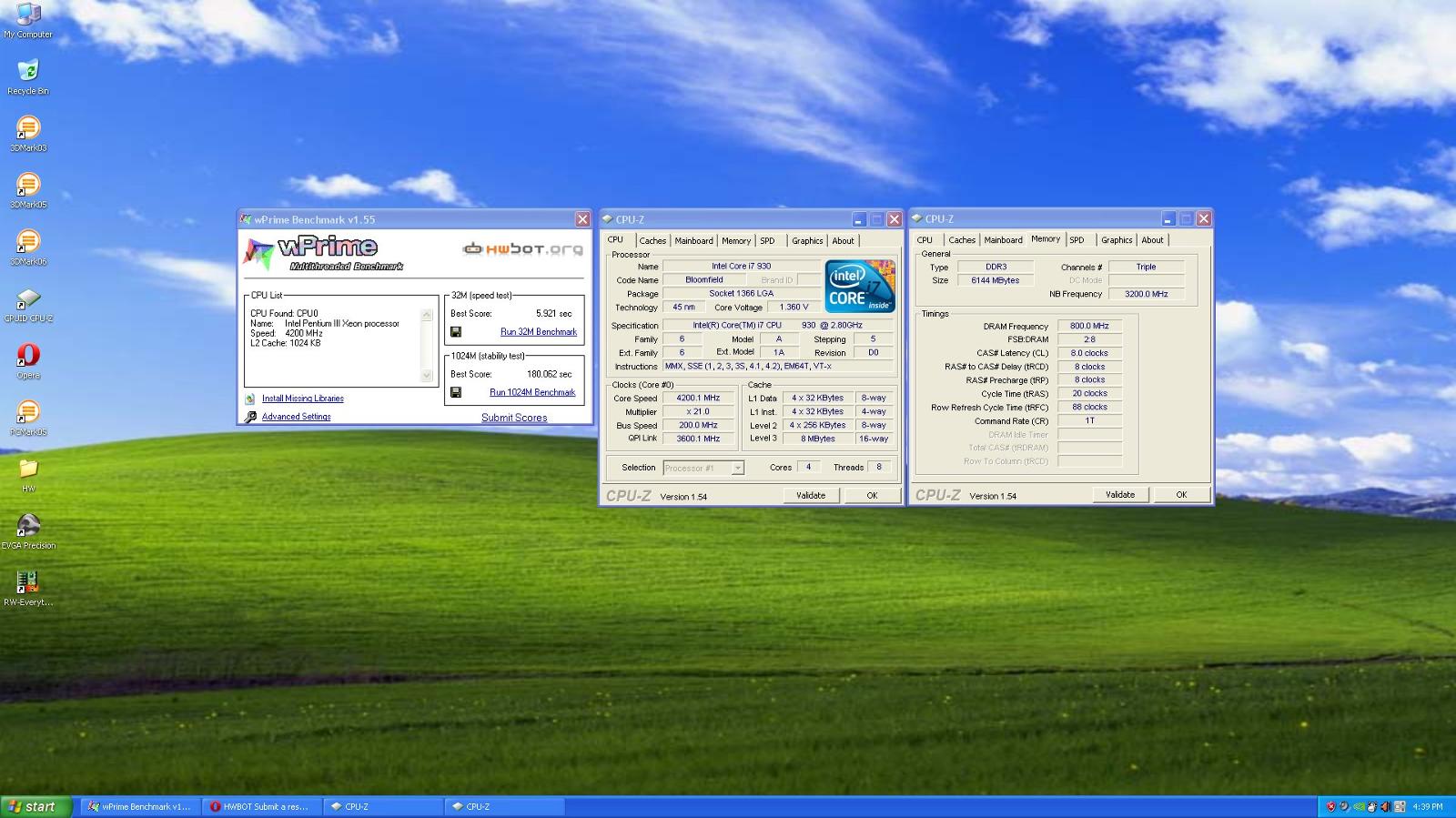Click the DRAM Frequency value 800.0 MHz

(1089, 326)
